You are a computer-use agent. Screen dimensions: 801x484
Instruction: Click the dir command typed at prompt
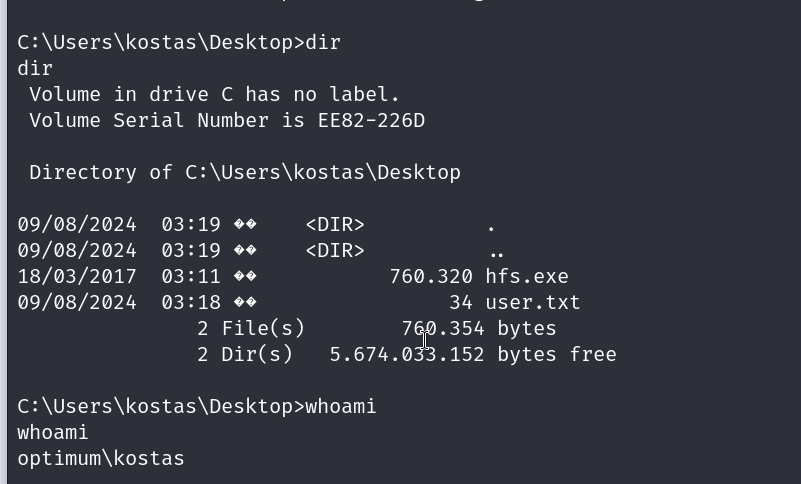coord(323,43)
